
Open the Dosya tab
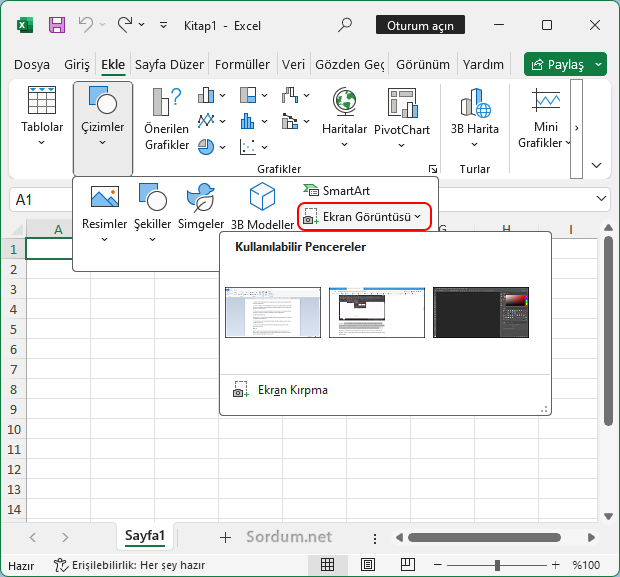tap(32, 64)
